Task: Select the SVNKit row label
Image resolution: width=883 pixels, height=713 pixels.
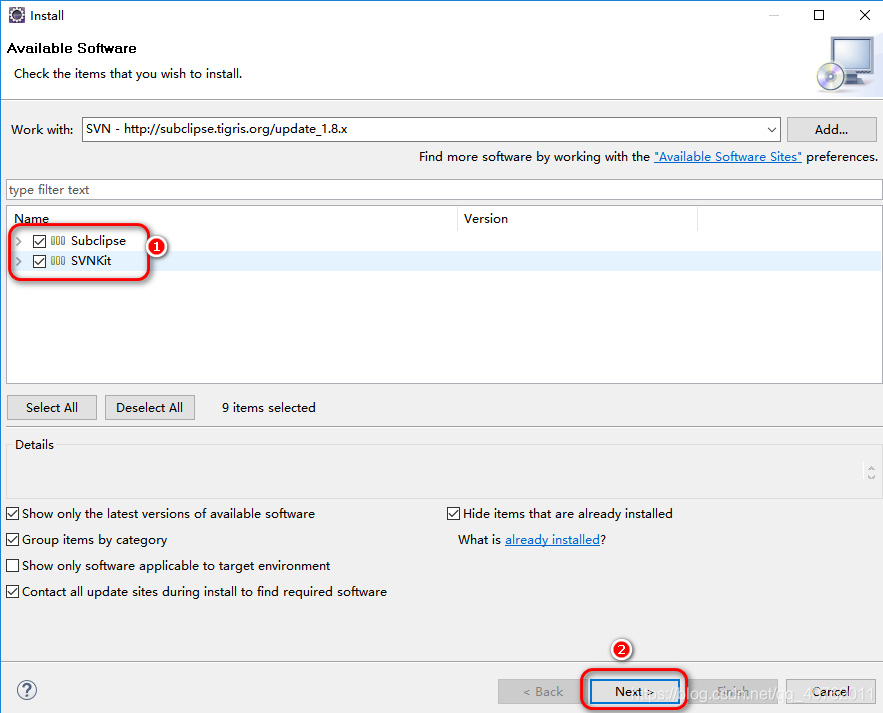Action: coord(91,261)
